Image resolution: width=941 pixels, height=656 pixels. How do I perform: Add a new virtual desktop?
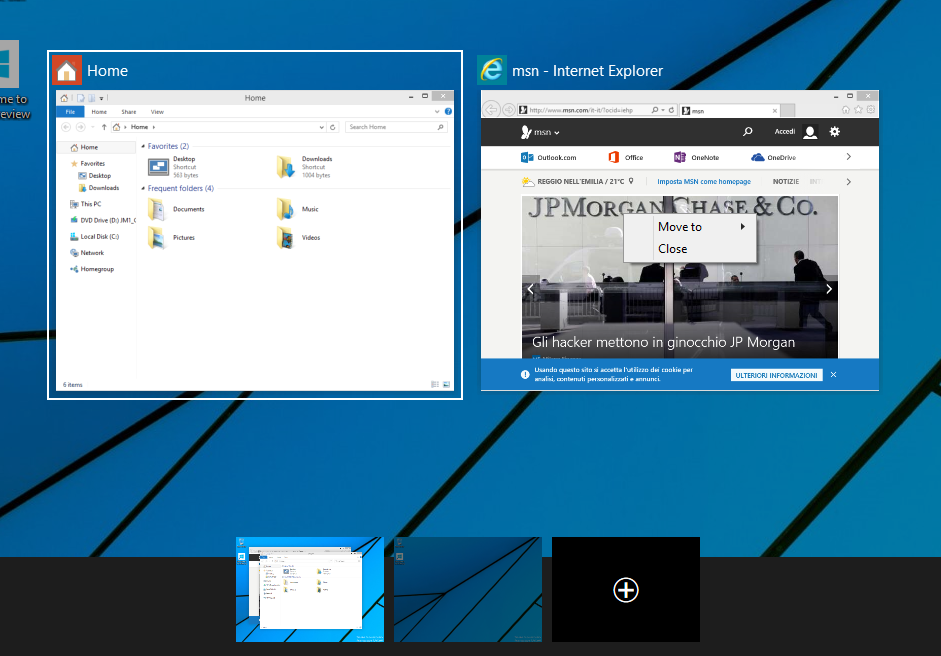[625, 589]
